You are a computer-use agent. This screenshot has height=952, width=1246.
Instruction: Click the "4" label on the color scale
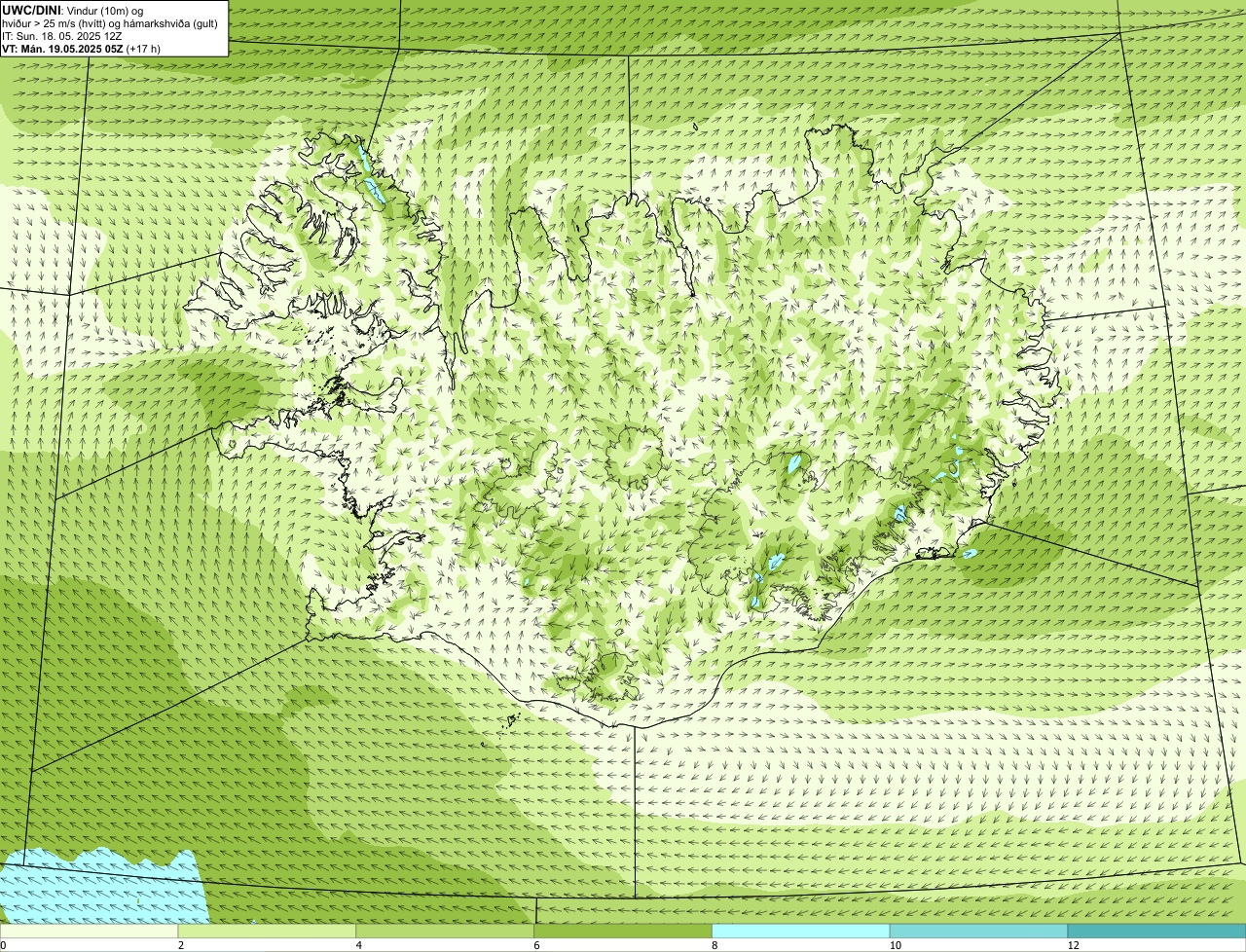point(359,945)
